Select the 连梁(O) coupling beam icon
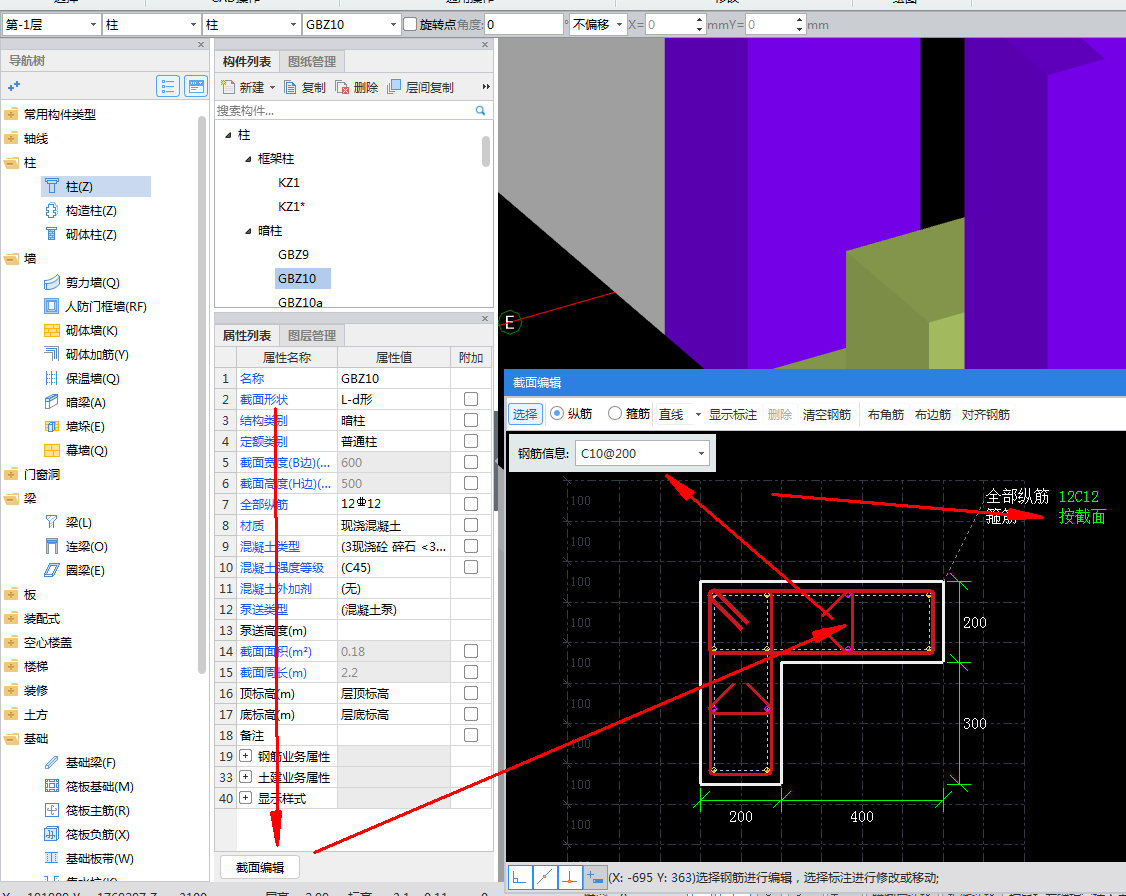1126x896 pixels. click(x=52, y=546)
